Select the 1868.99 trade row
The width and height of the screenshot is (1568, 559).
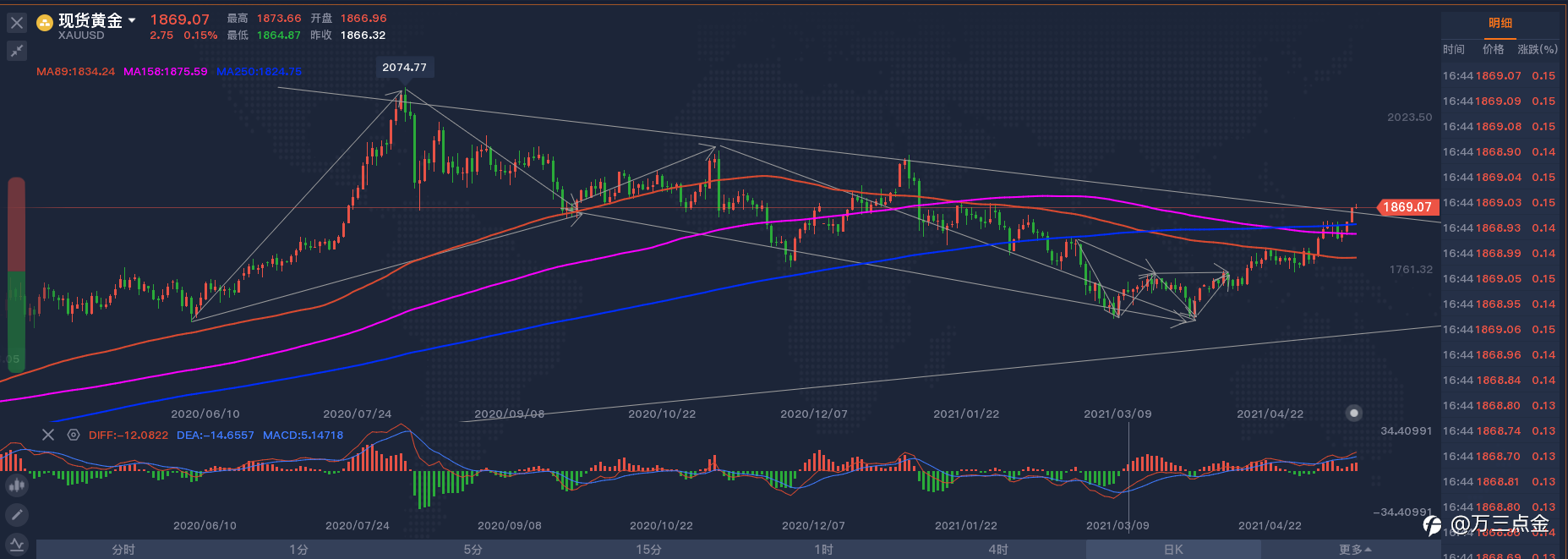tap(1500, 254)
